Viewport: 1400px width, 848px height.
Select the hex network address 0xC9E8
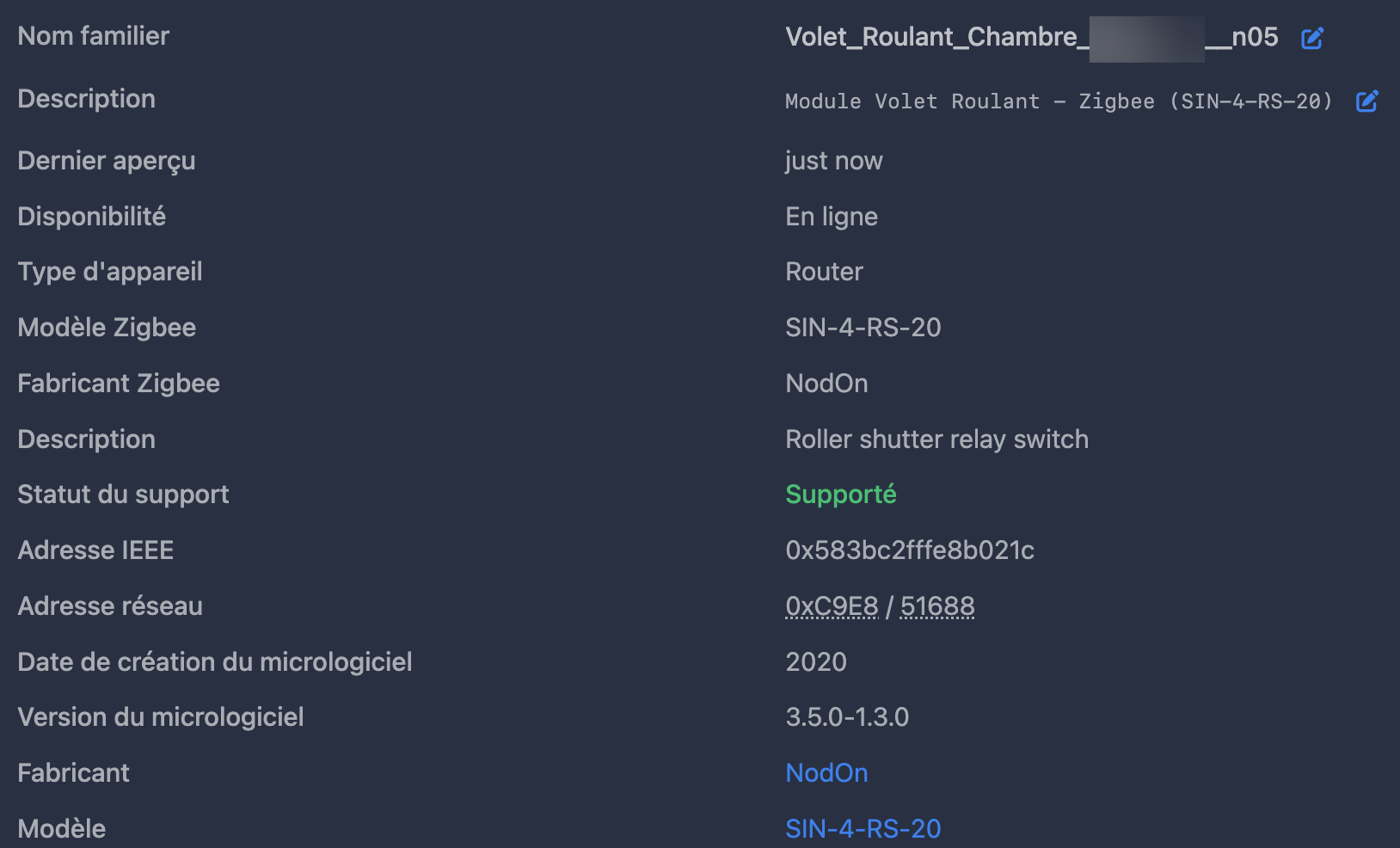point(832,606)
